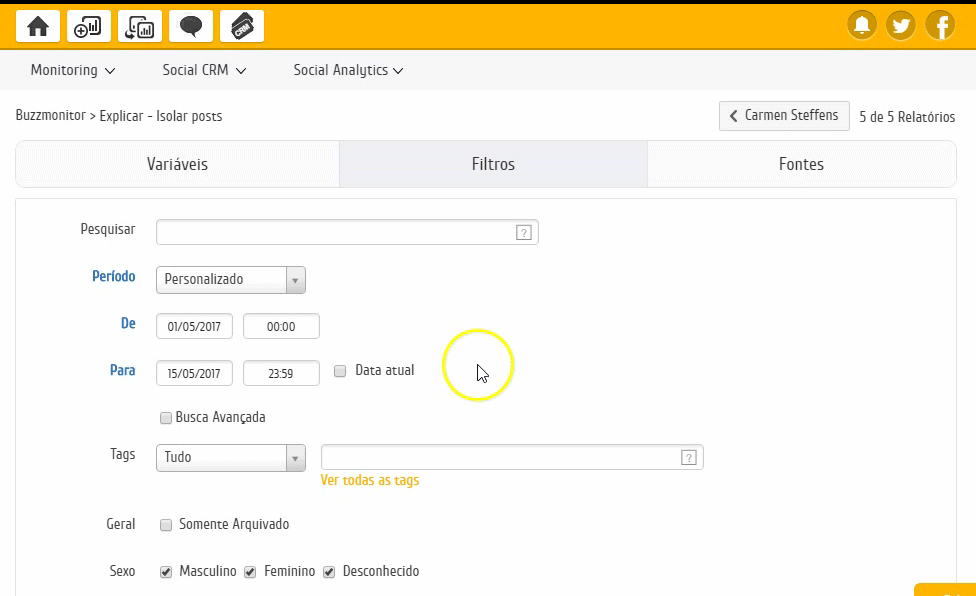Viewport: 976px width, 596px height.
Task: Open the Período dropdown
Action: click(x=231, y=280)
